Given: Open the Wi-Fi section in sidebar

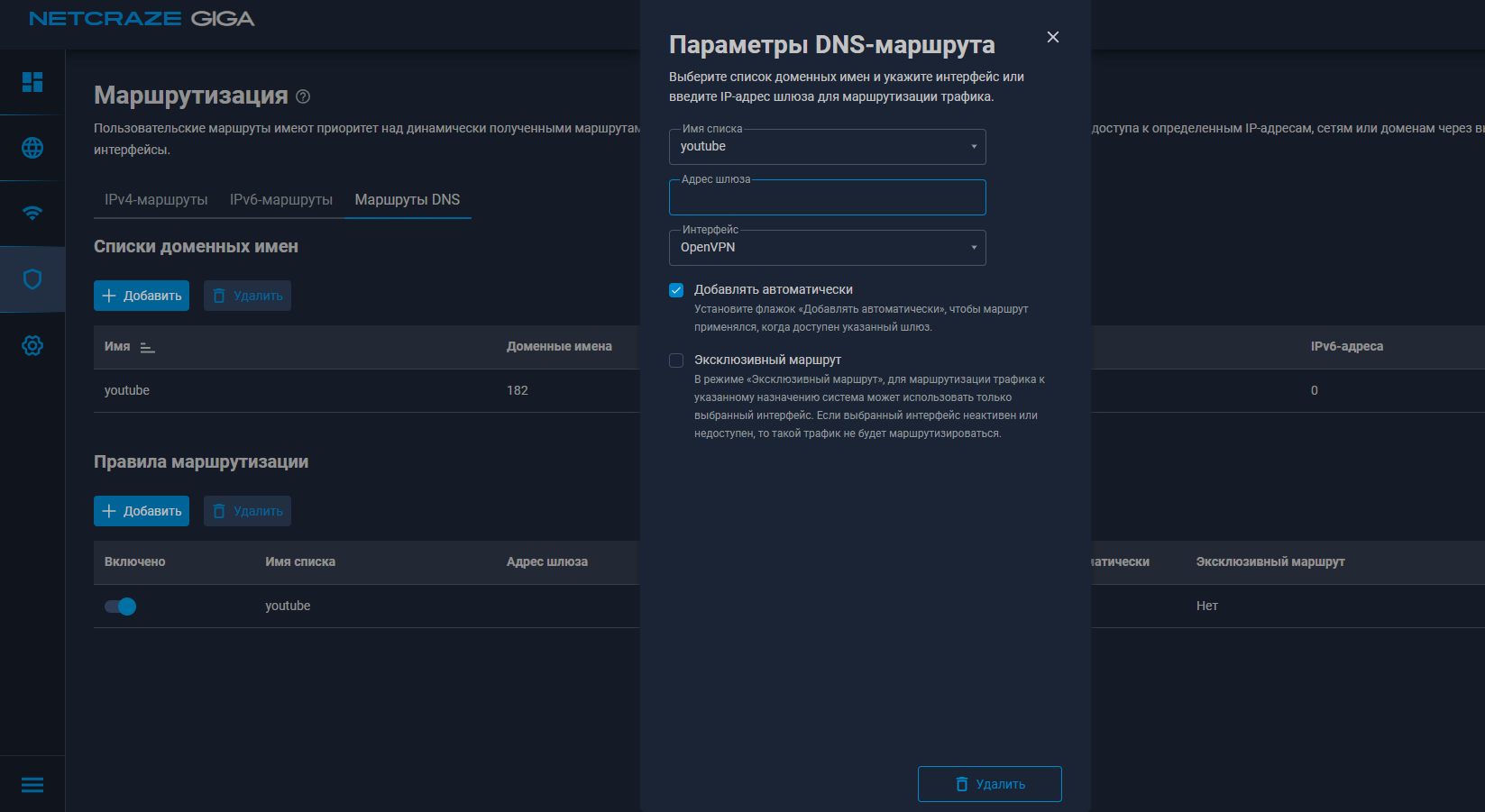Looking at the screenshot, I should tap(32, 214).
